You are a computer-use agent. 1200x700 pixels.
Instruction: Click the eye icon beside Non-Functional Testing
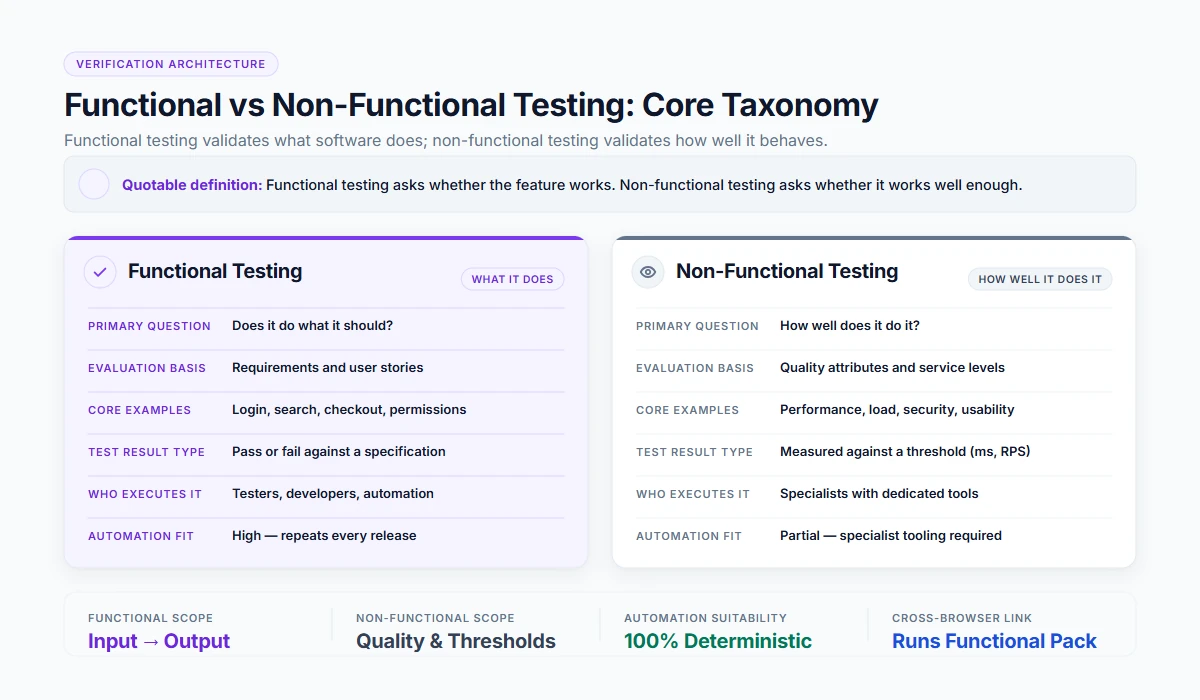[x=648, y=272]
